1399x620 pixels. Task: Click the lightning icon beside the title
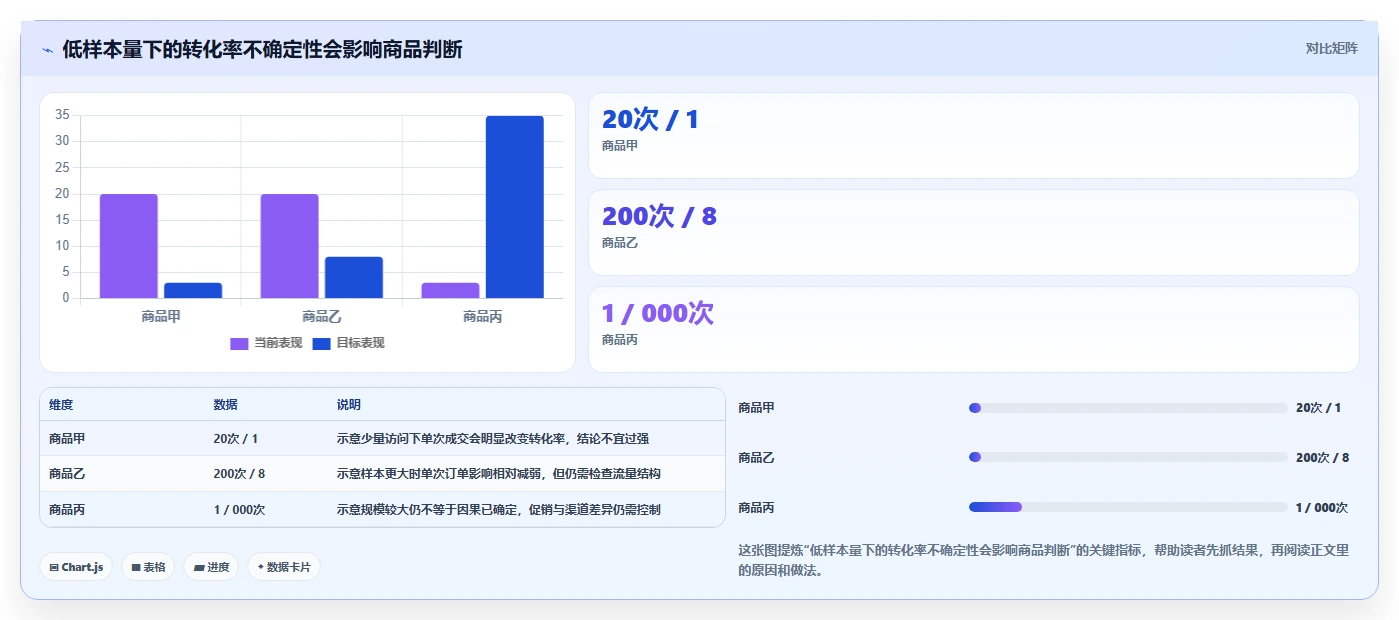[47, 49]
